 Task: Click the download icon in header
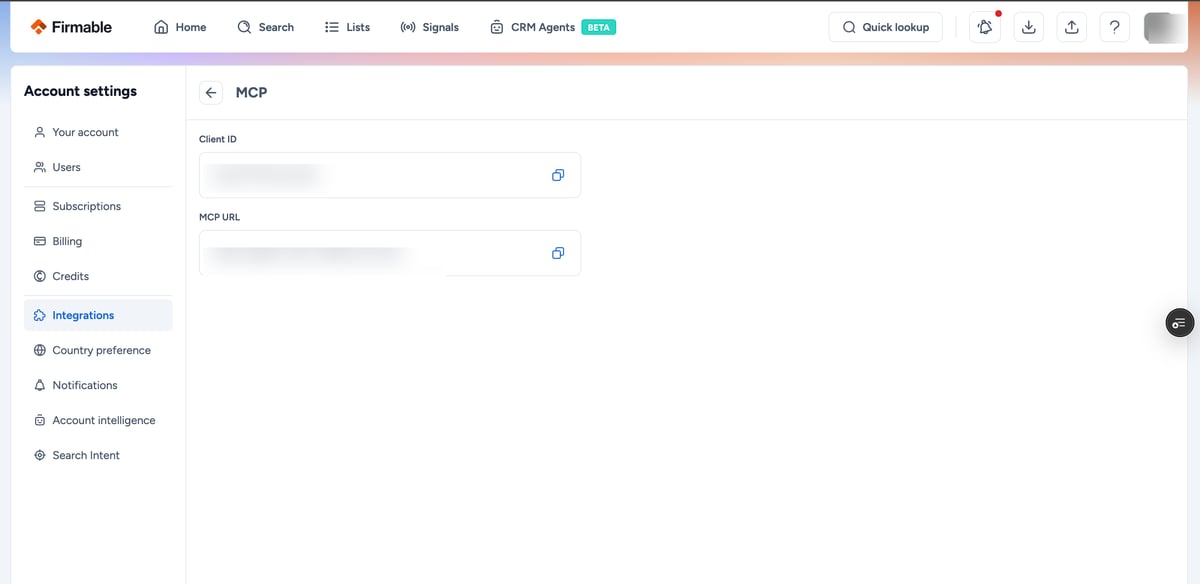(1028, 27)
